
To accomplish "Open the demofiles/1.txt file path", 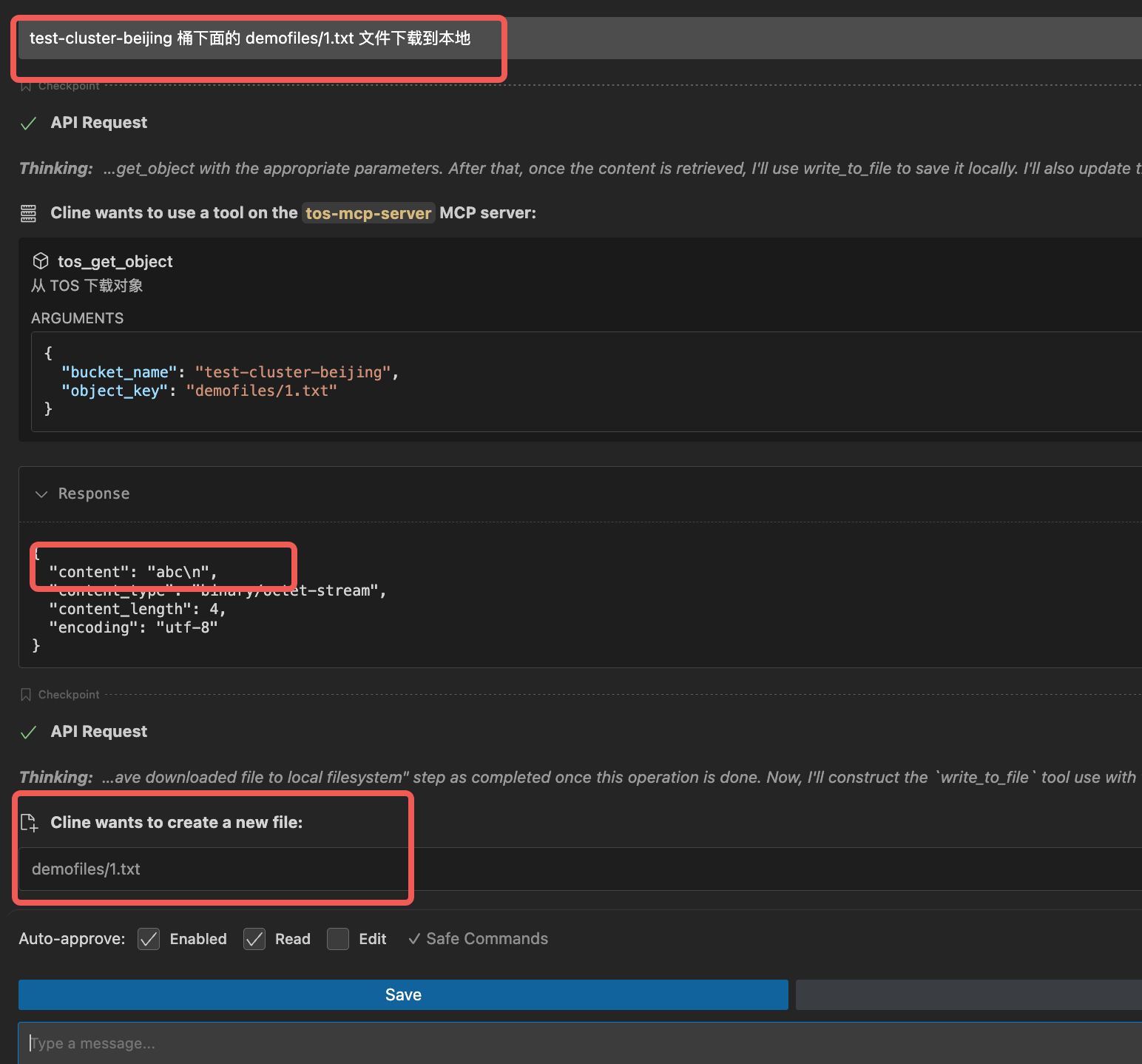I will [x=86, y=869].
